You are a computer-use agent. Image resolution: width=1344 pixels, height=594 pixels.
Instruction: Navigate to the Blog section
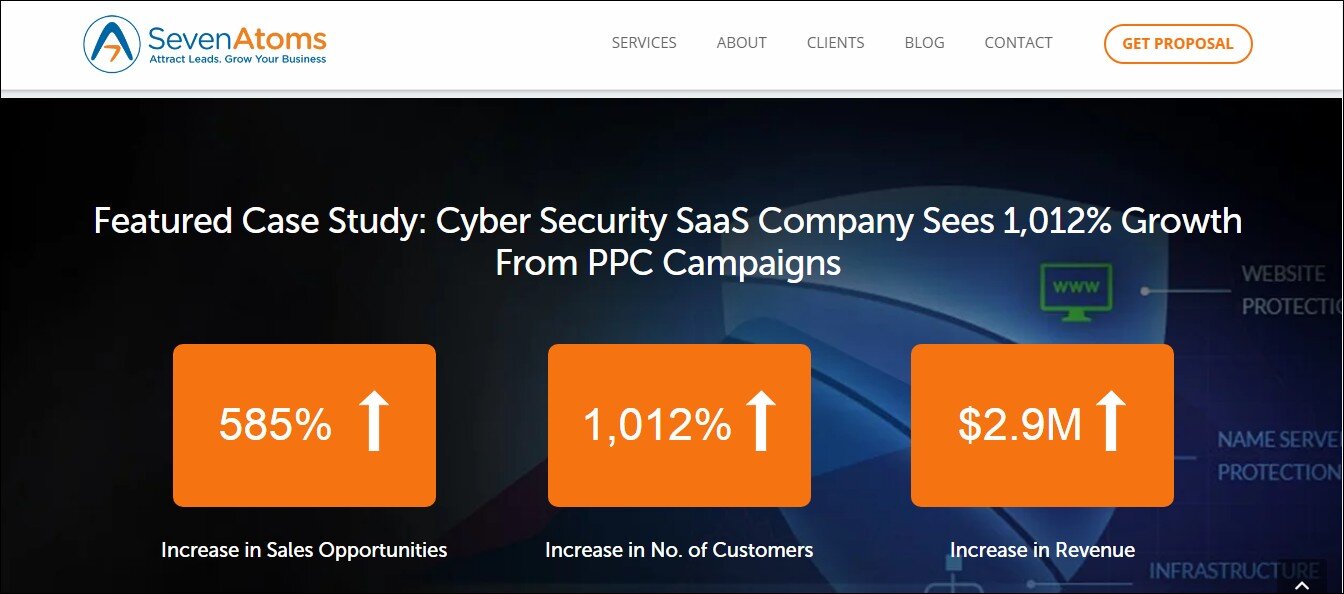pyautogui.click(x=924, y=43)
